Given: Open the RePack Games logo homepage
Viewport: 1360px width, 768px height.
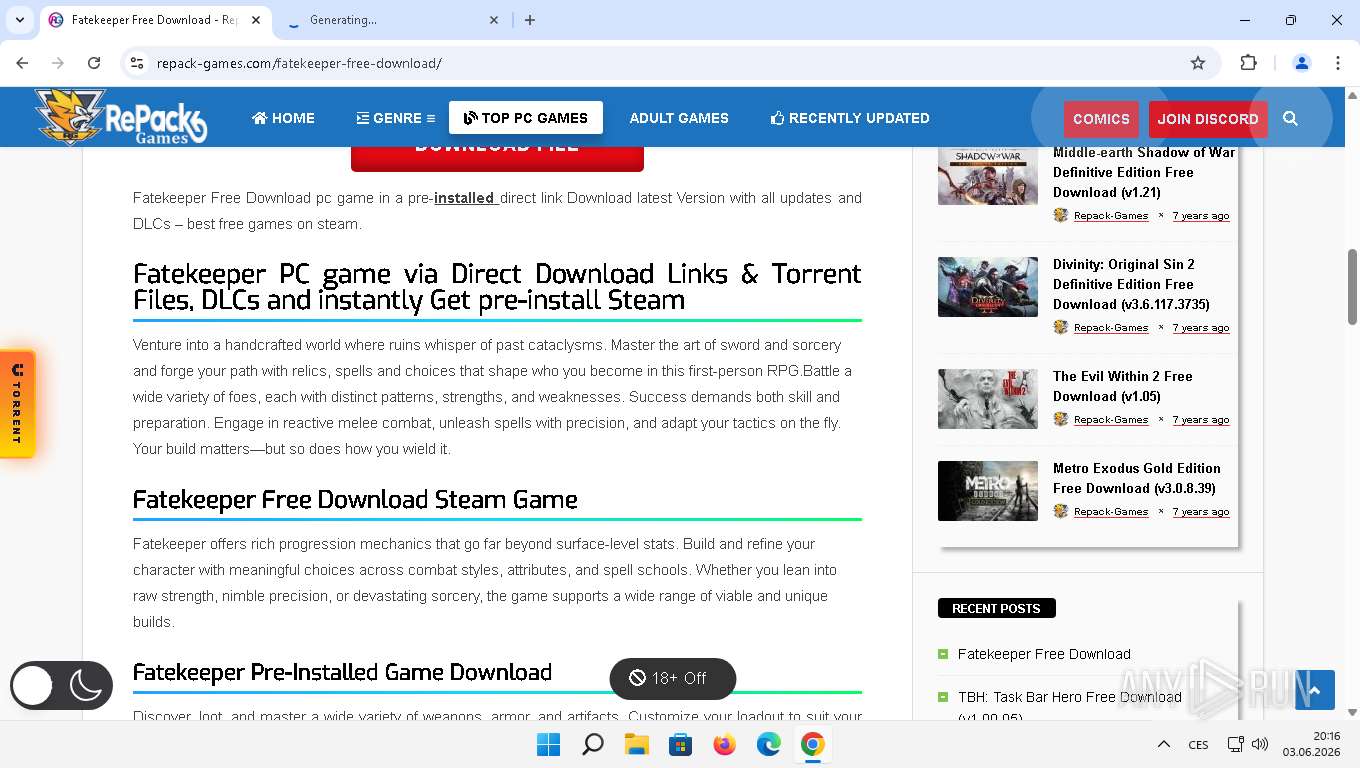Looking at the screenshot, I should (121, 117).
